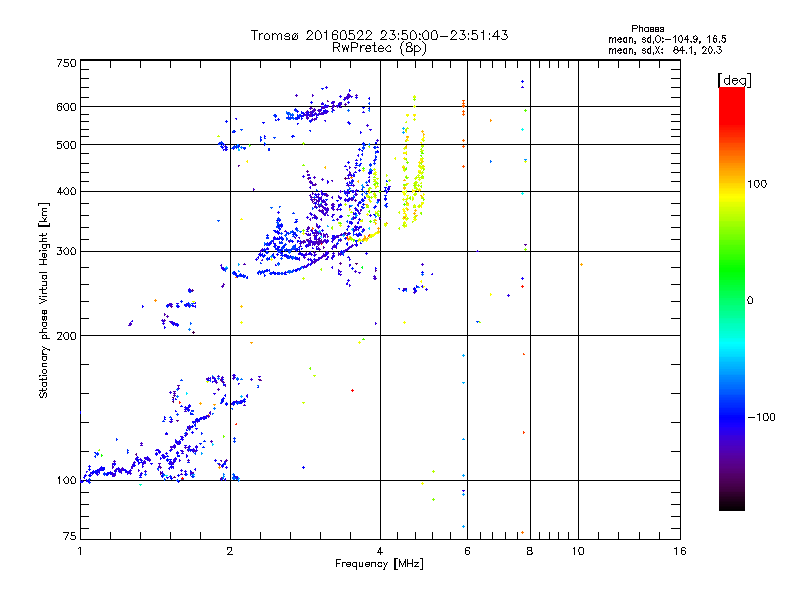Click the "300" y-axis tick label

pos(66,252)
